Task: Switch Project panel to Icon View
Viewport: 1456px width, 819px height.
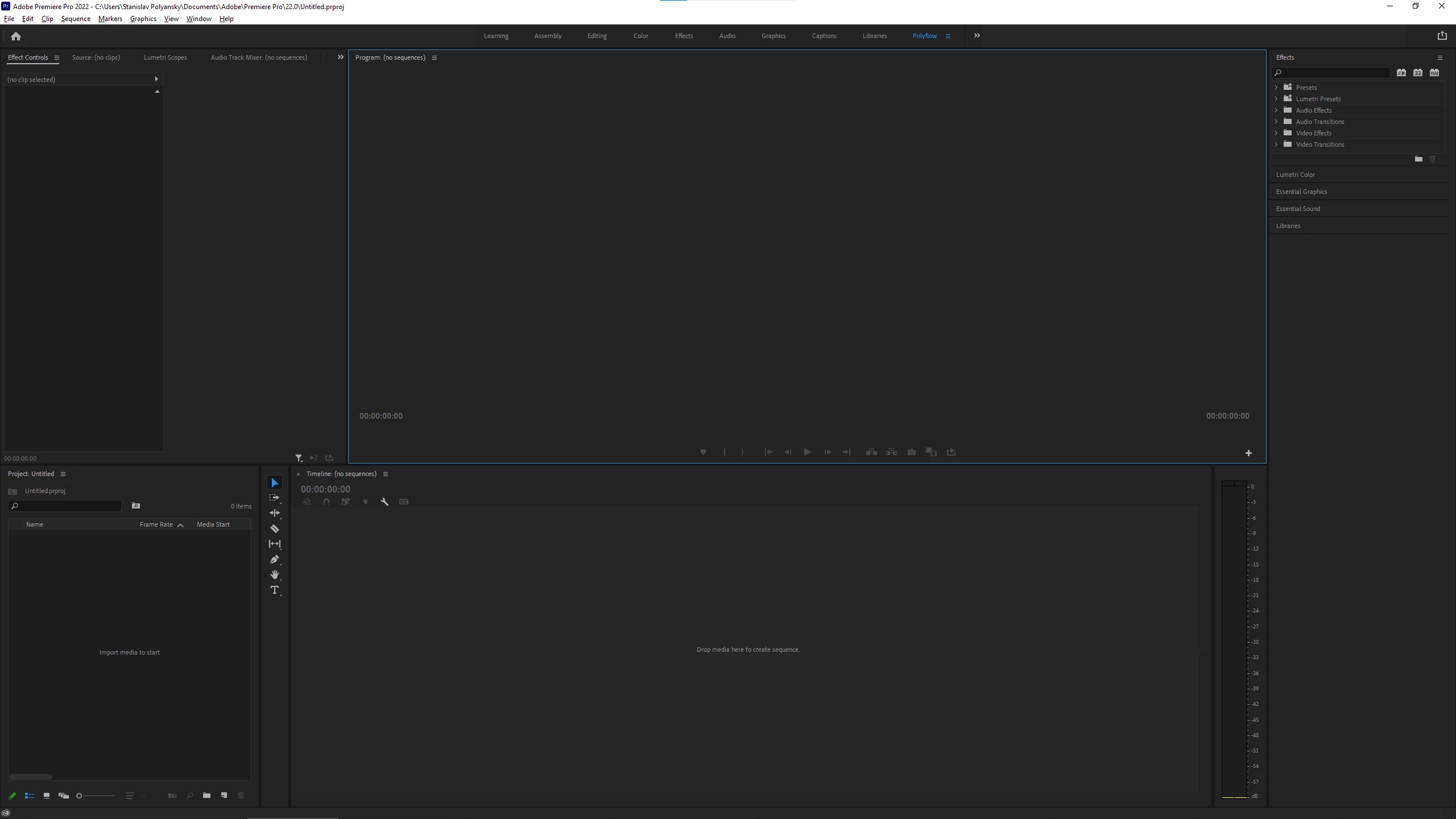Action: pyautogui.click(x=47, y=796)
